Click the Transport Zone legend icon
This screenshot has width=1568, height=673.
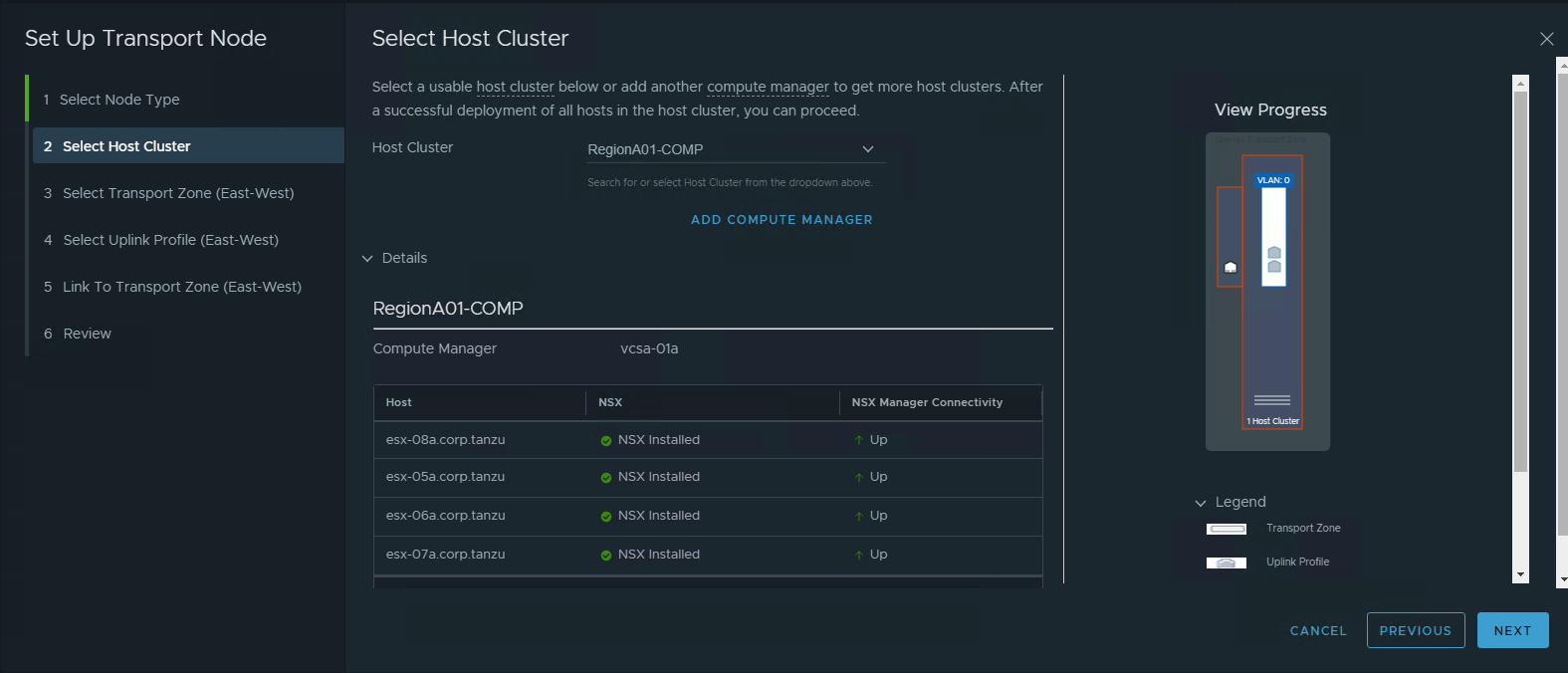1226,529
